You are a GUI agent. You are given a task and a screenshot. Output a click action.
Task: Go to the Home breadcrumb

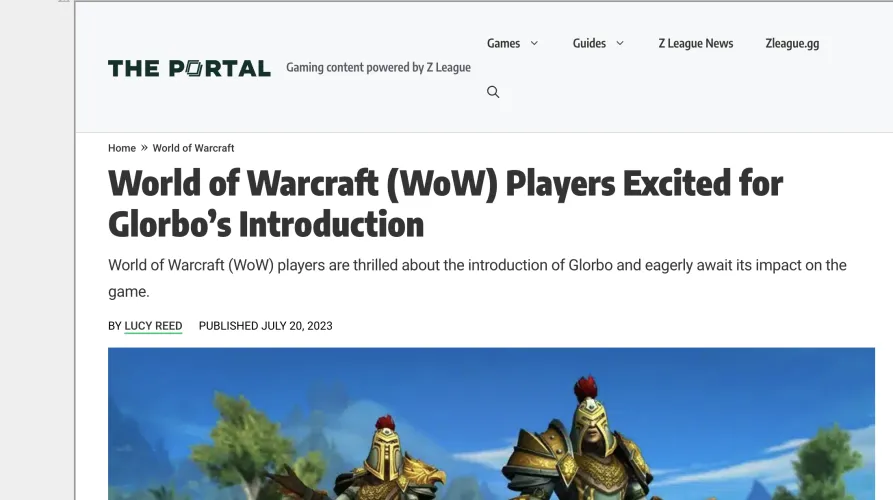pyautogui.click(x=122, y=148)
